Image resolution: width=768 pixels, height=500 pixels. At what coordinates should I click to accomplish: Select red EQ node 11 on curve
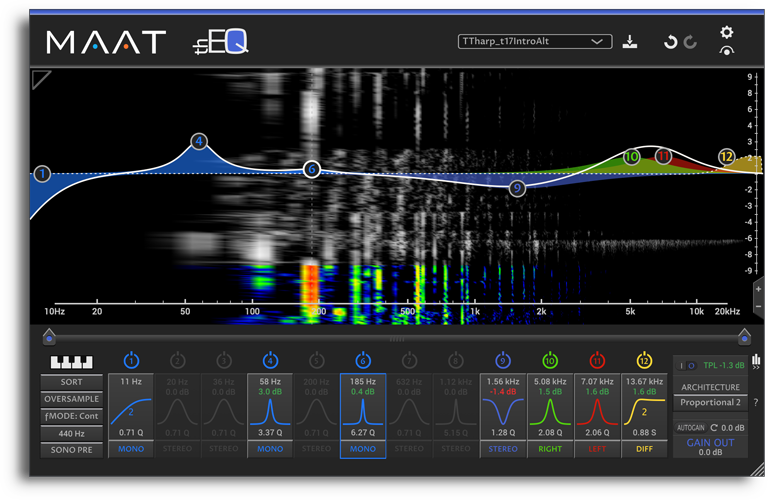point(663,156)
